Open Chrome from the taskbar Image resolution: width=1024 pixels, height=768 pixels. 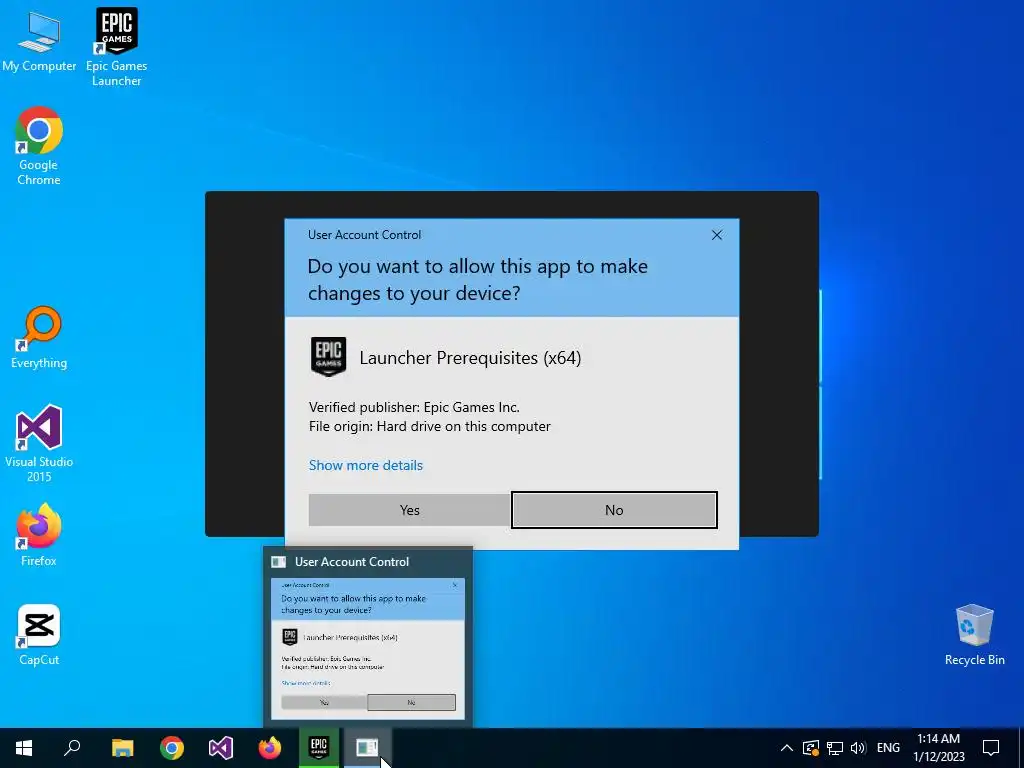172,748
